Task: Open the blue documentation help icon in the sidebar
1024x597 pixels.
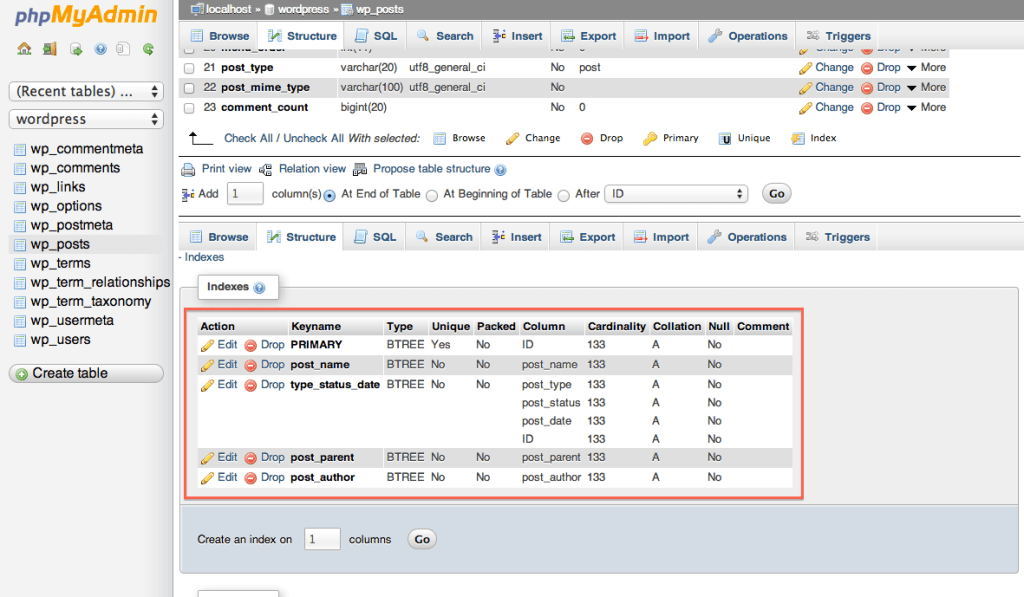Action: [x=100, y=48]
